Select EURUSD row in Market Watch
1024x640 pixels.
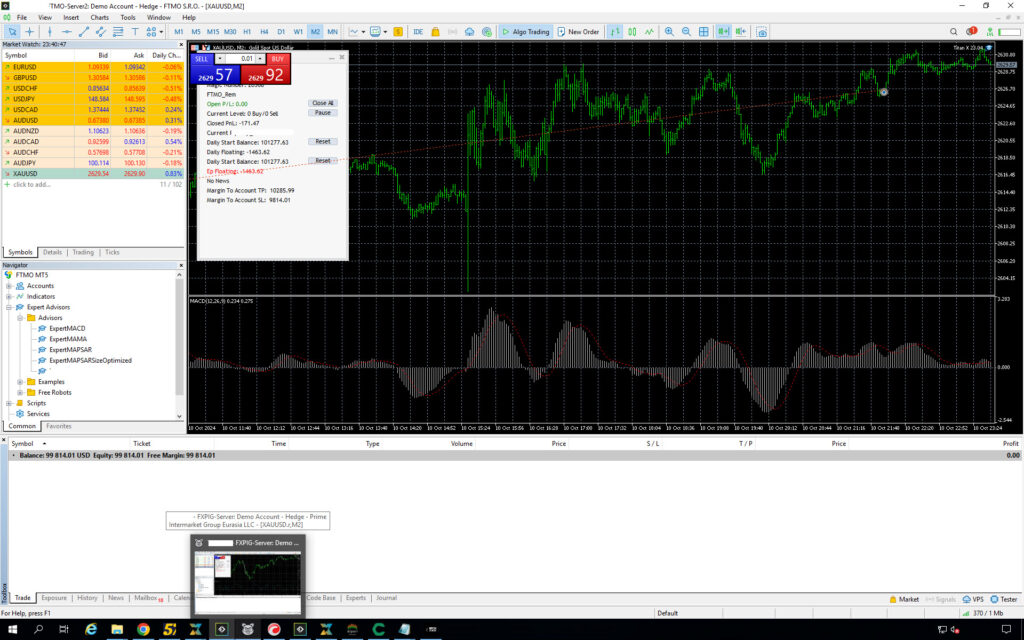click(x=93, y=67)
